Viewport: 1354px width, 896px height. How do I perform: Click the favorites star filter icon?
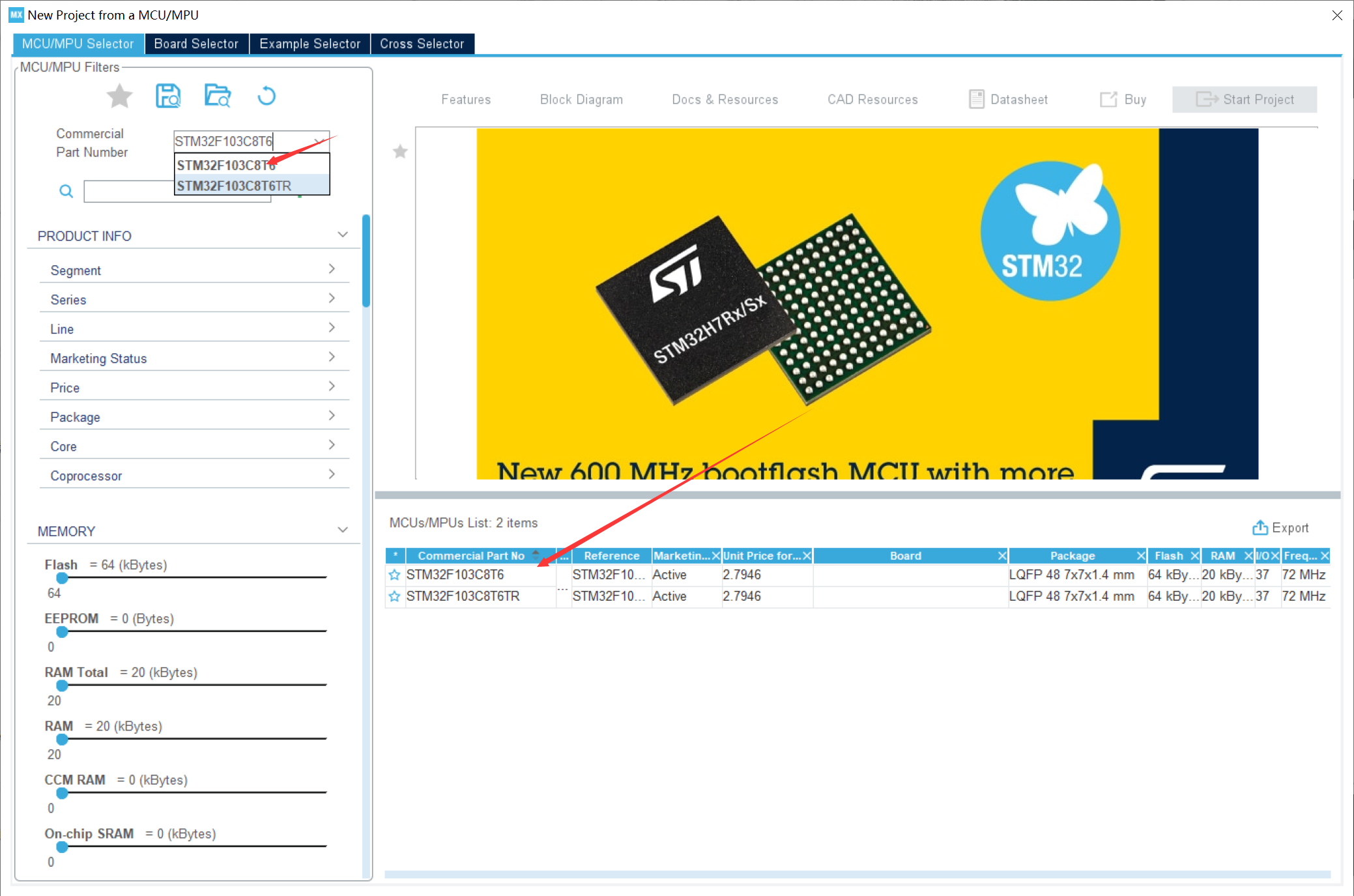[x=119, y=96]
